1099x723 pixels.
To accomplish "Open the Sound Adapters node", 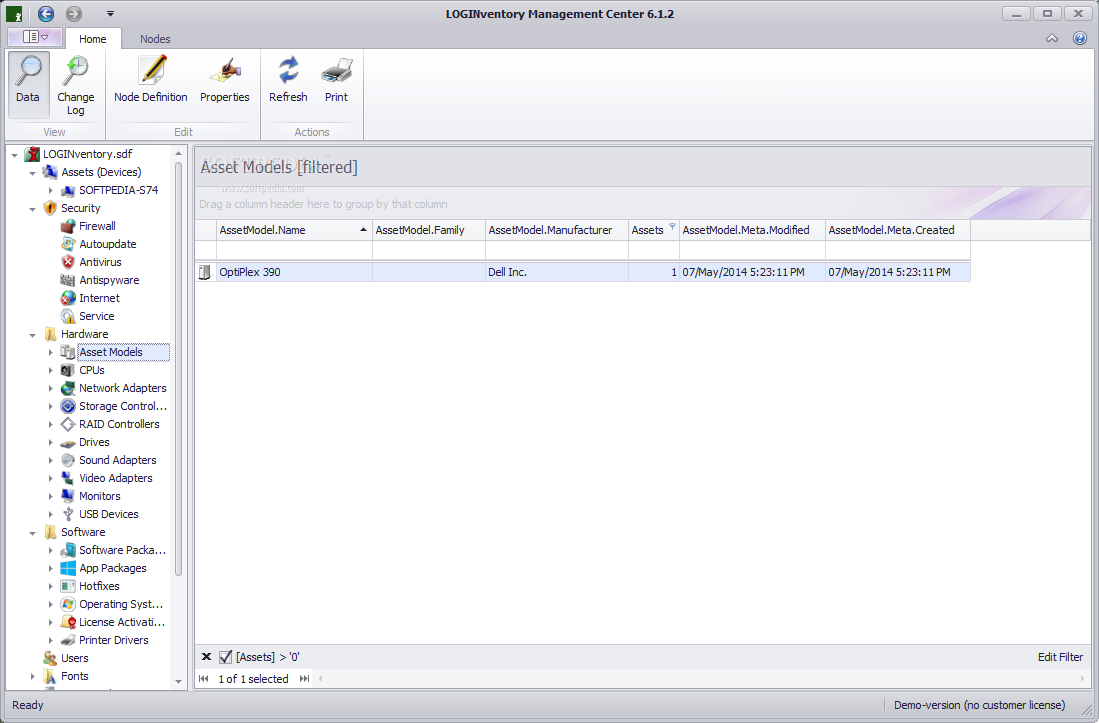I will point(118,460).
